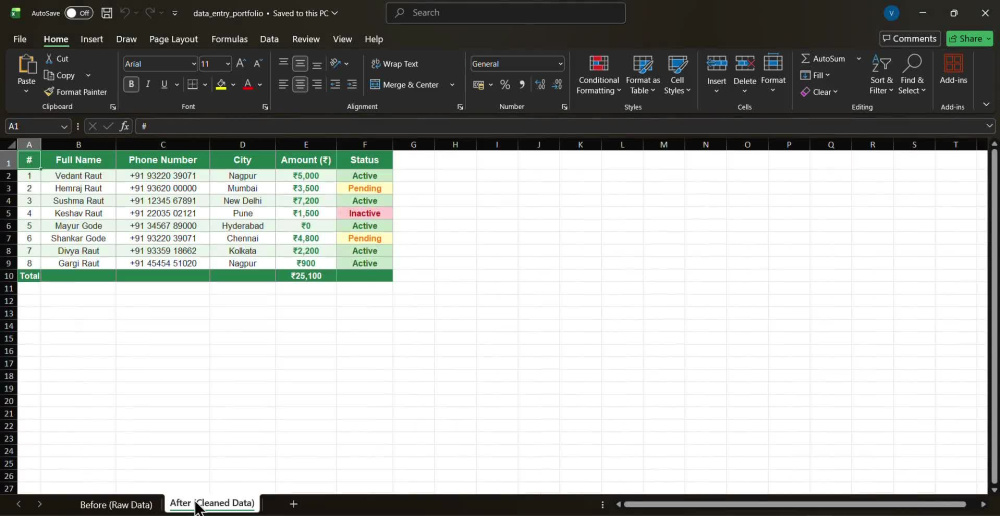Activate the Format Painter brush

click(x=49, y=92)
